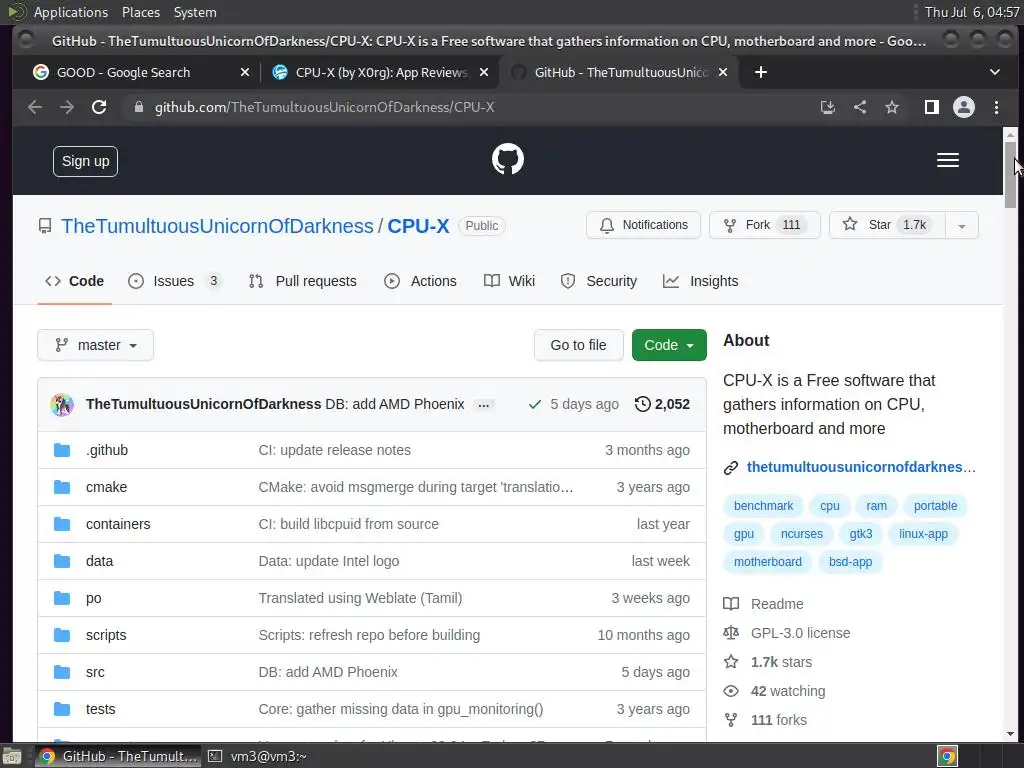Open the Actions tab

(x=420, y=281)
